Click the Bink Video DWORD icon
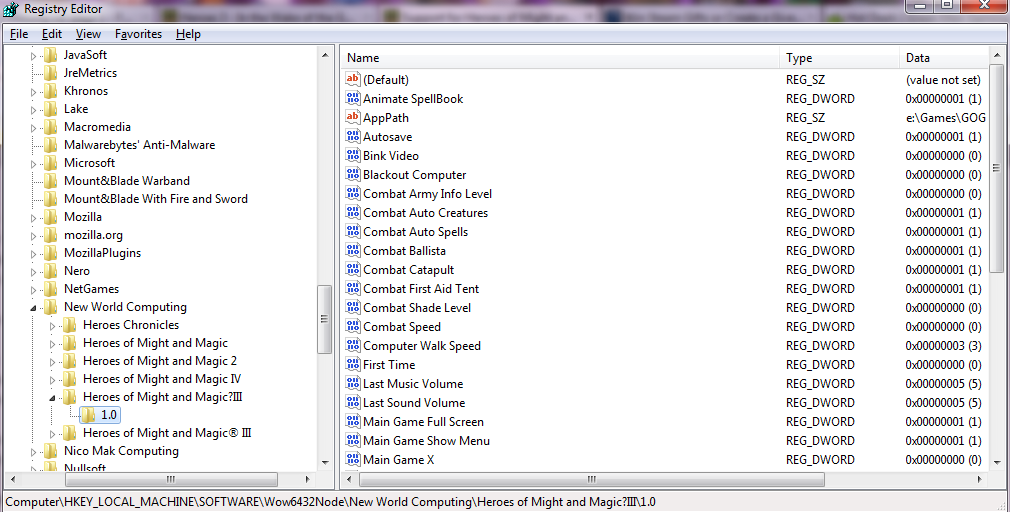 pyautogui.click(x=352, y=155)
